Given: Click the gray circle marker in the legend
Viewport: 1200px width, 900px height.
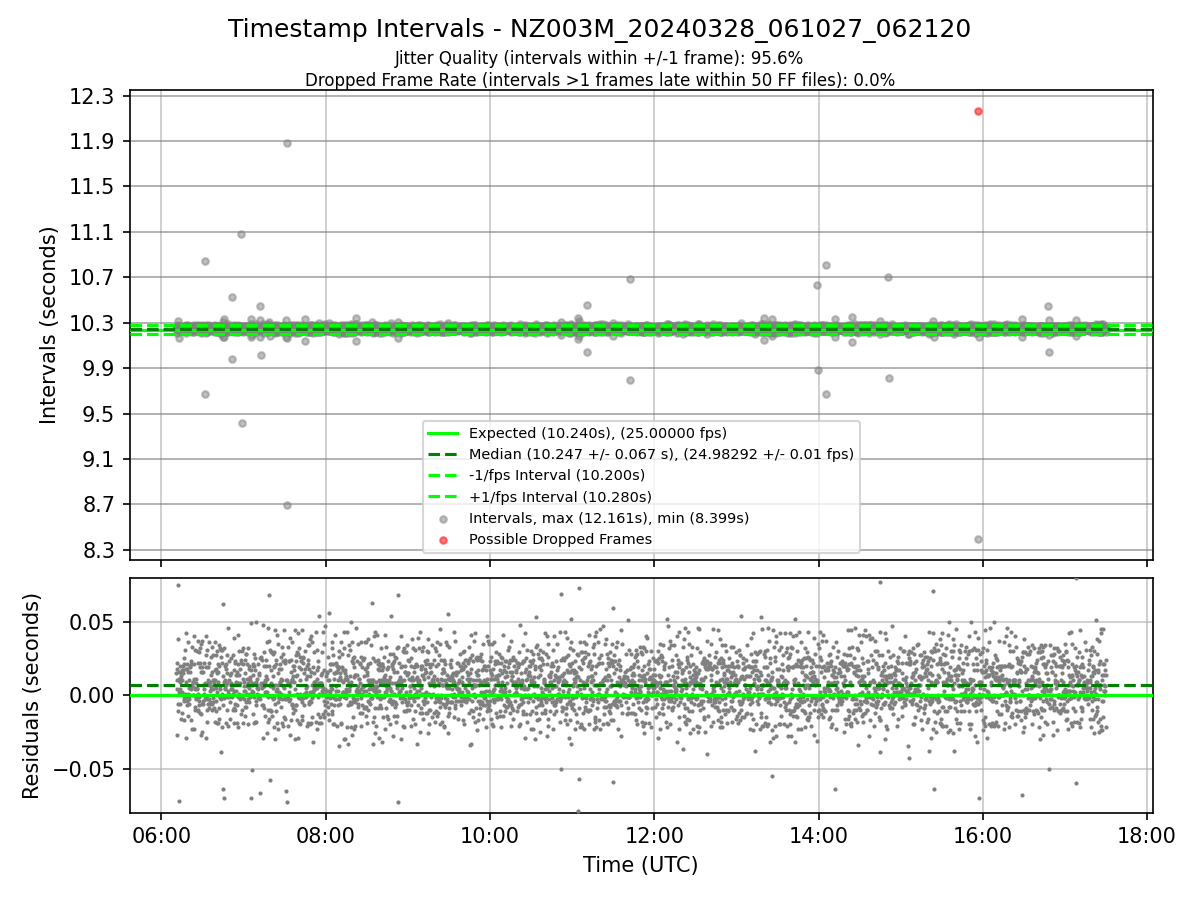Looking at the screenshot, I should pyautogui.click(x=443, y=519).
